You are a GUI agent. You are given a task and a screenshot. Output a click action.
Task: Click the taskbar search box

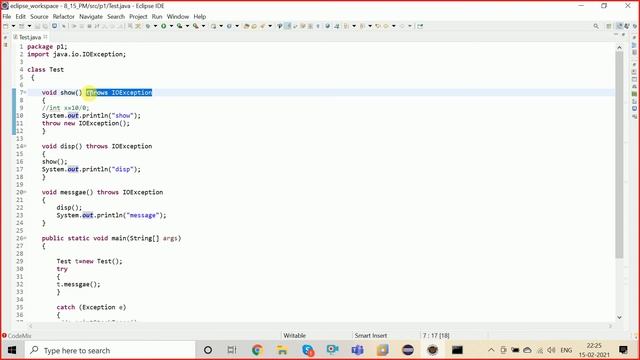point(110,350)
